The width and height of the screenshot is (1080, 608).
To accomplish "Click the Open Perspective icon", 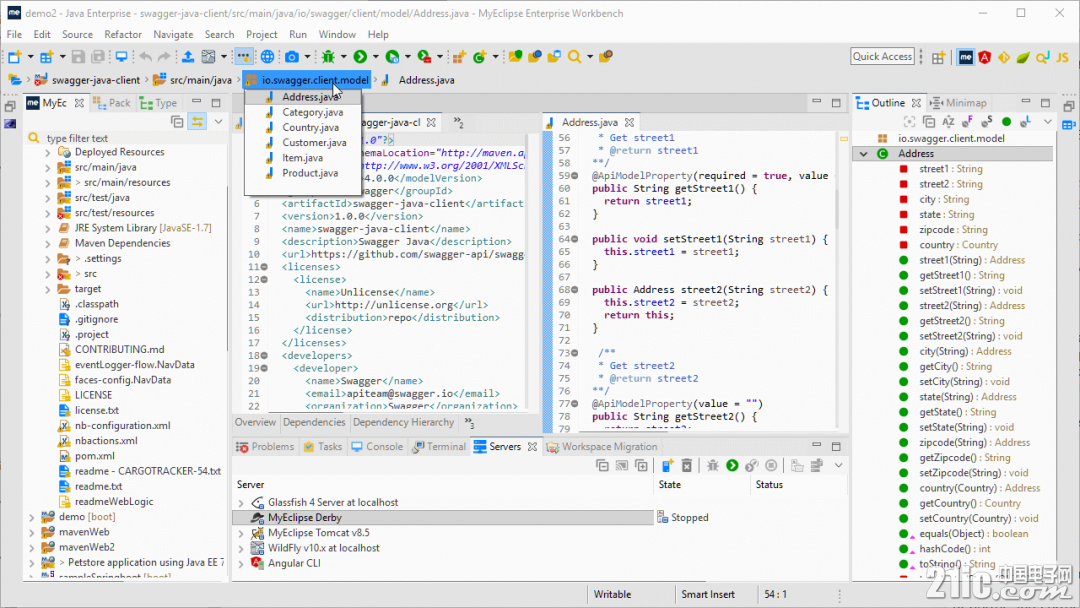I will pyautogui.click(x=938, y=58).
